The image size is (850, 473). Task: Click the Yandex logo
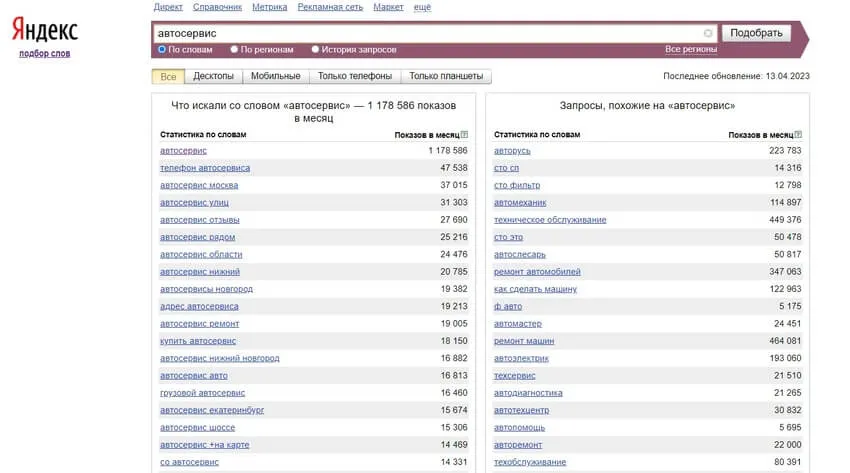(45, 31)
